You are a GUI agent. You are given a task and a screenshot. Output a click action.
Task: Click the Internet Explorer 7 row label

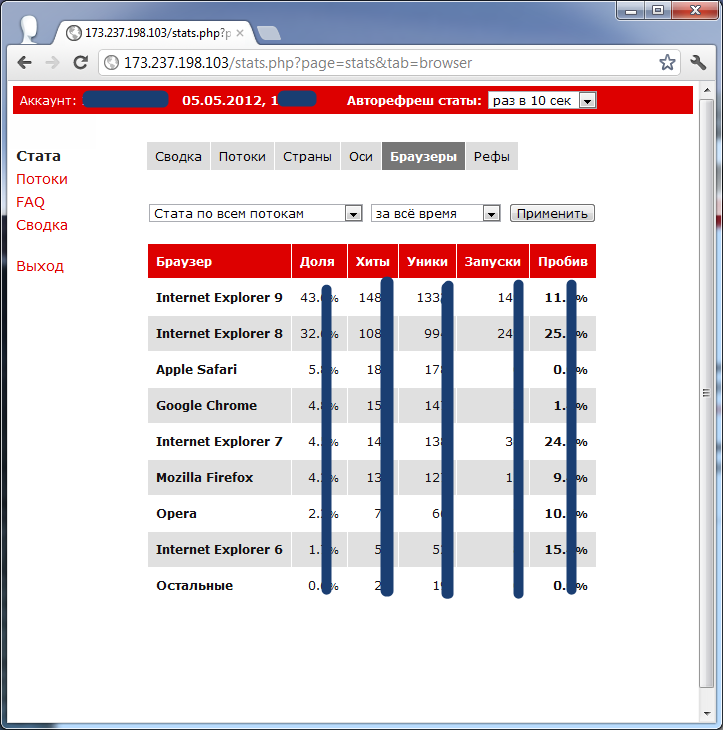(219, 441)
